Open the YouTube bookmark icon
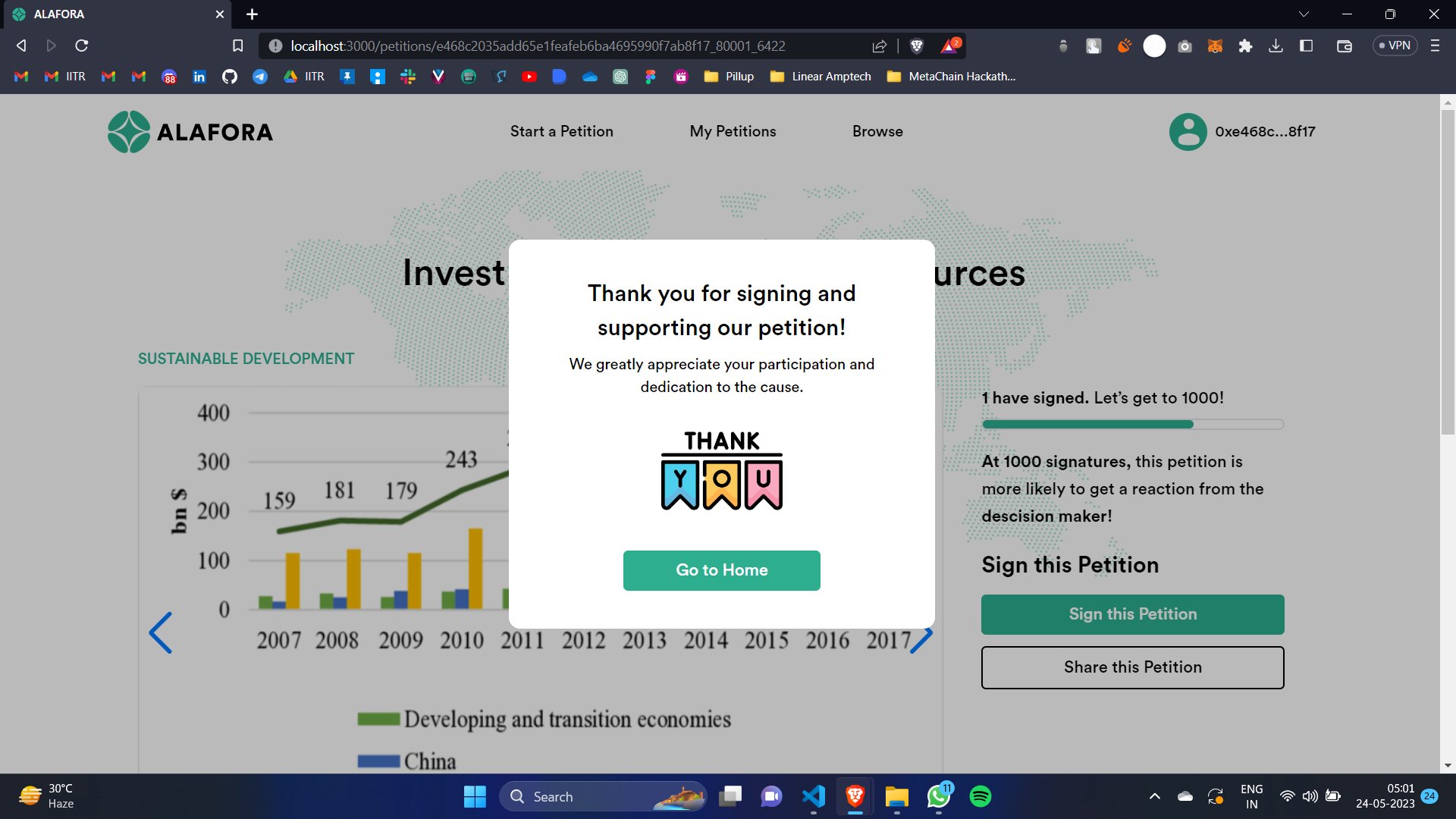 coord(529,77)
